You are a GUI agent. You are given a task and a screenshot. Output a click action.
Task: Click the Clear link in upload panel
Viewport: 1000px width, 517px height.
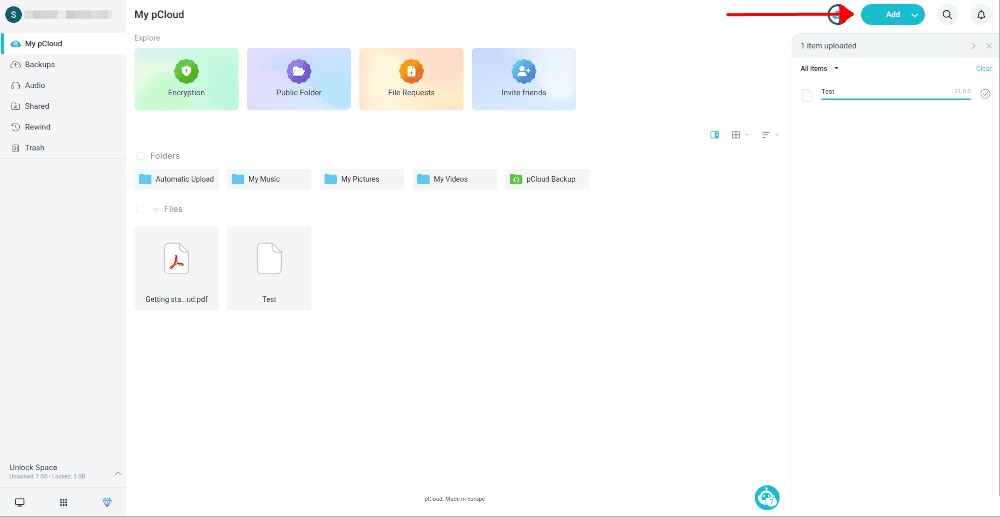pyautogui.click(x=983, y=68)
